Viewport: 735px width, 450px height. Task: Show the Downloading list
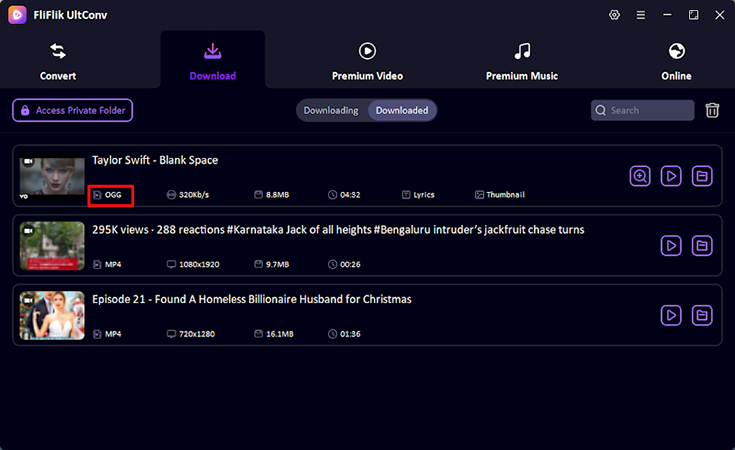(331, 111)
